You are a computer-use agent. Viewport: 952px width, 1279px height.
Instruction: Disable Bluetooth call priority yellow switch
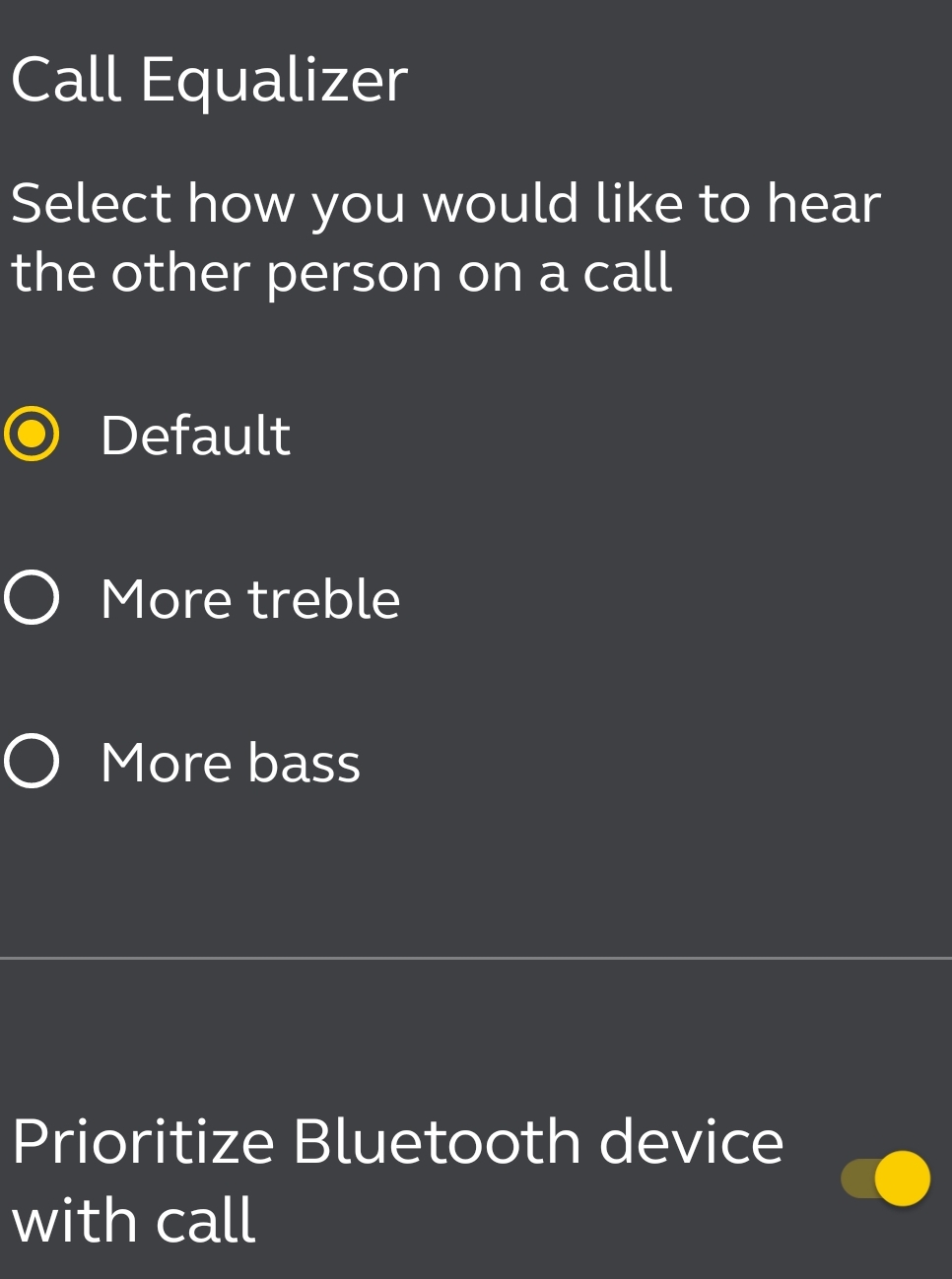tap(885, 1178)
